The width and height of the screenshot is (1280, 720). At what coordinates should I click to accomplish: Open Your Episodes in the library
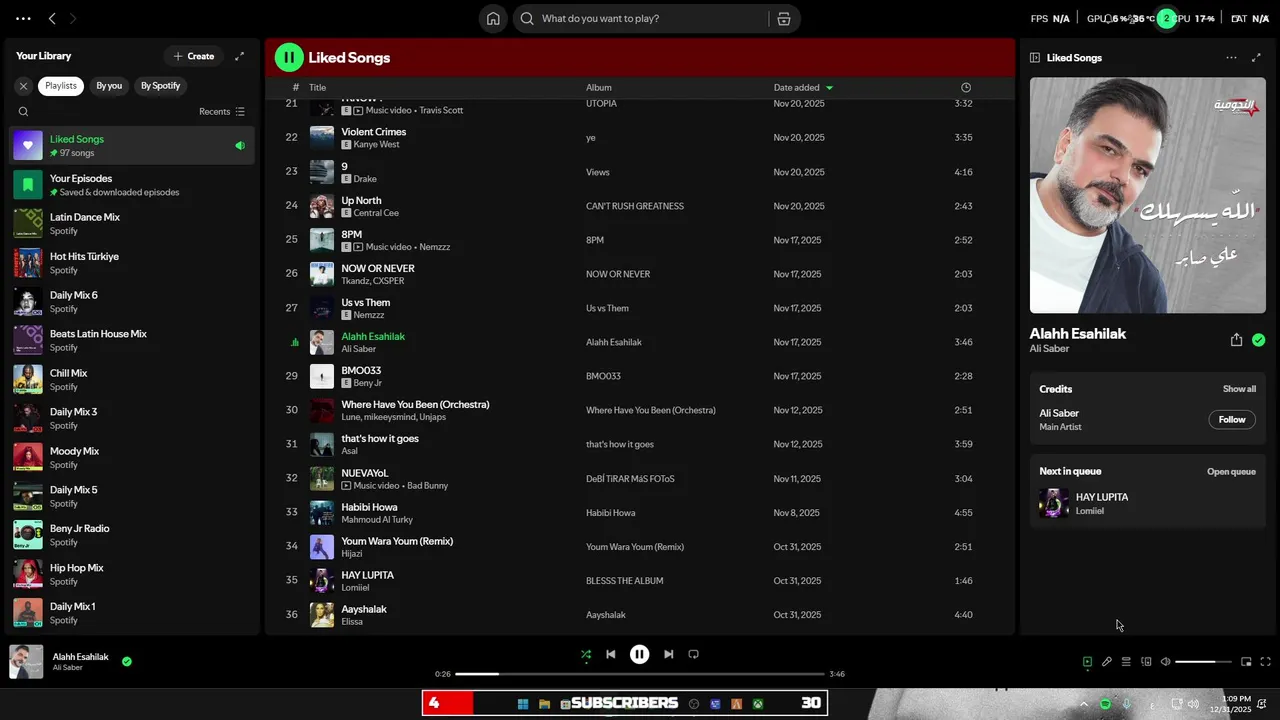[131, 185]
